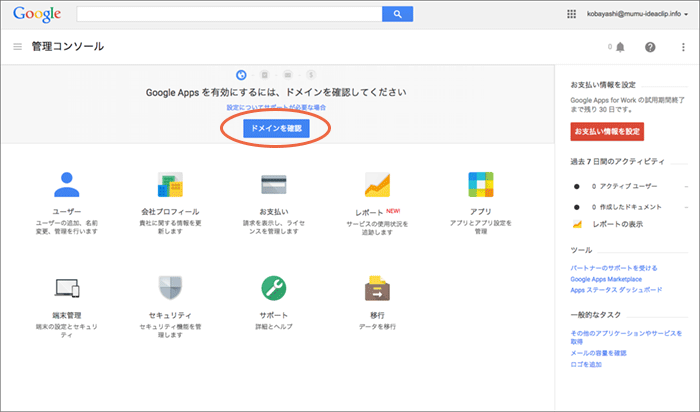This screenshot has width=700, height=412.
Task: Click the first setup step globe icon
Action: [241, 75]
